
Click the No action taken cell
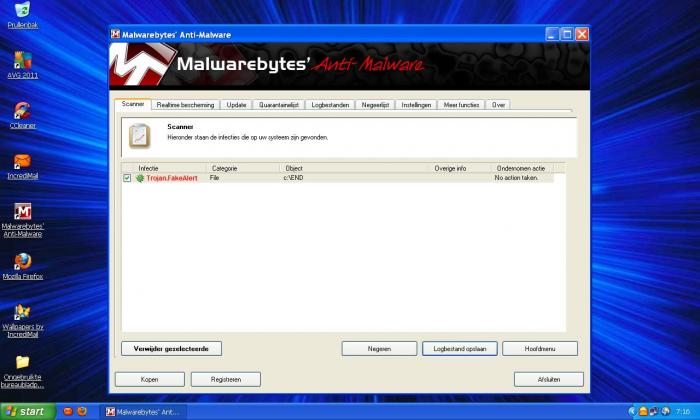coord(516,178)
